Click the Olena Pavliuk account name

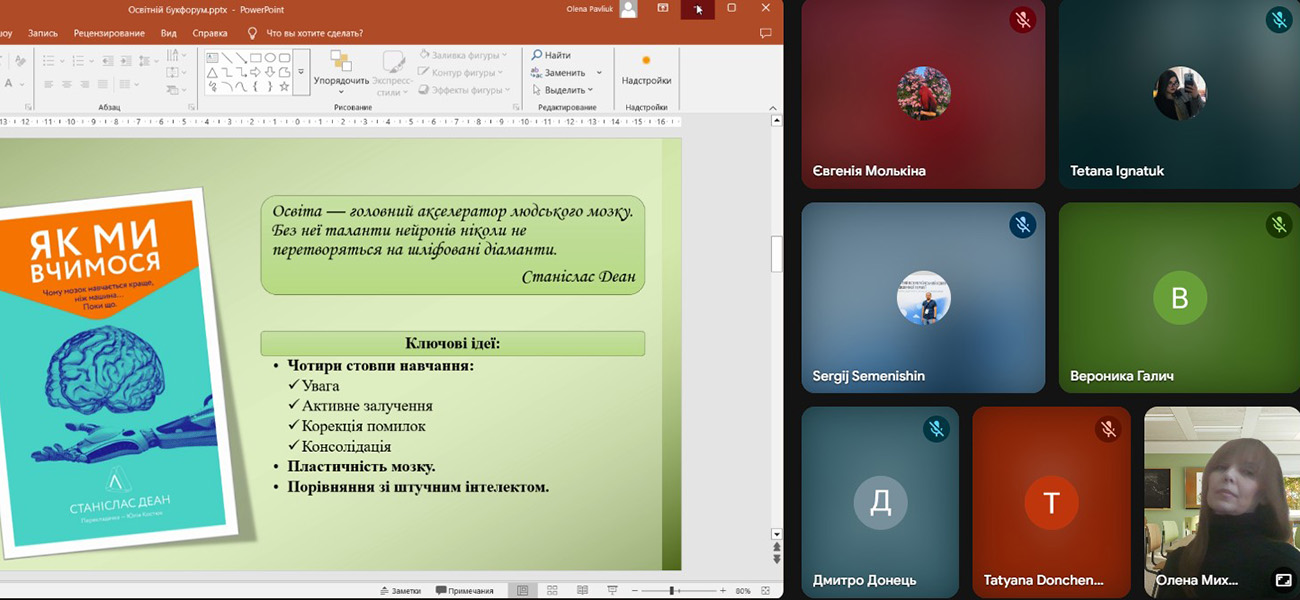(589, 9)
